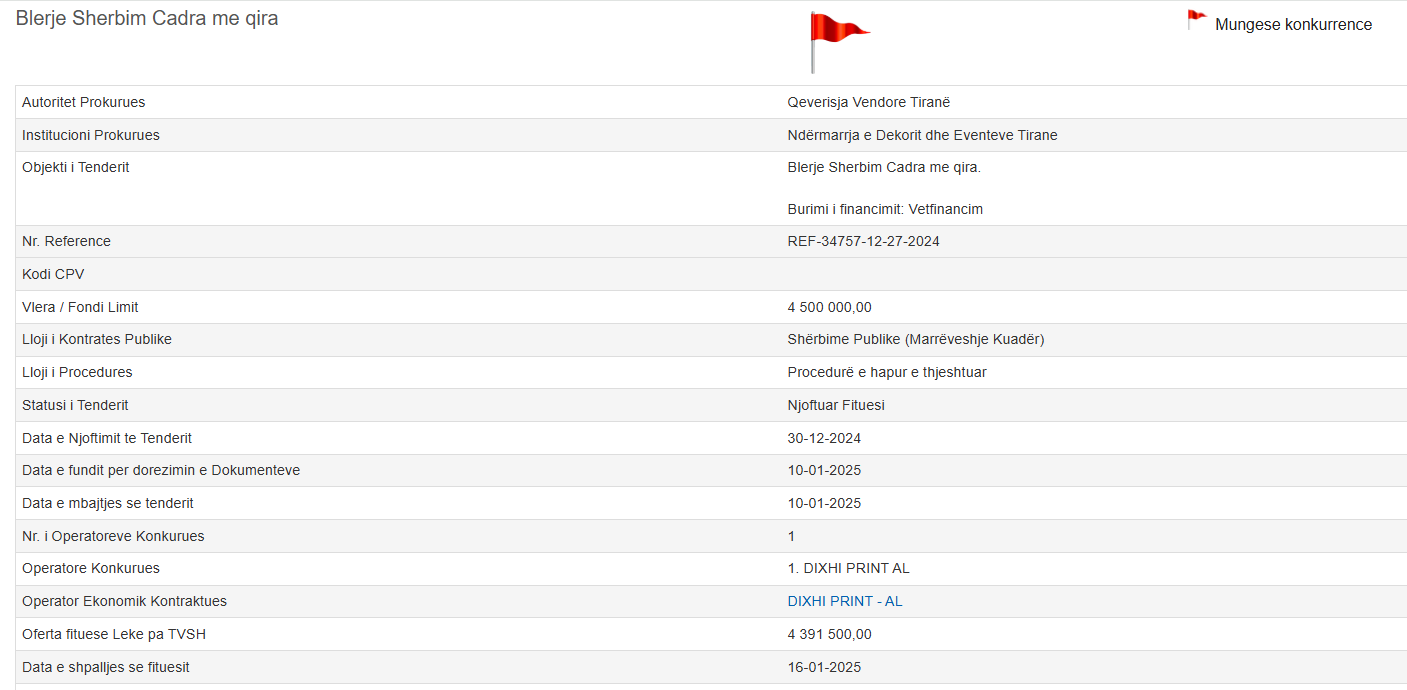The width and height of the screenshot is (1407, 690).
Task: Click the 'Mungese konkurrence' legend label
Action: (x=1293, y=25)
